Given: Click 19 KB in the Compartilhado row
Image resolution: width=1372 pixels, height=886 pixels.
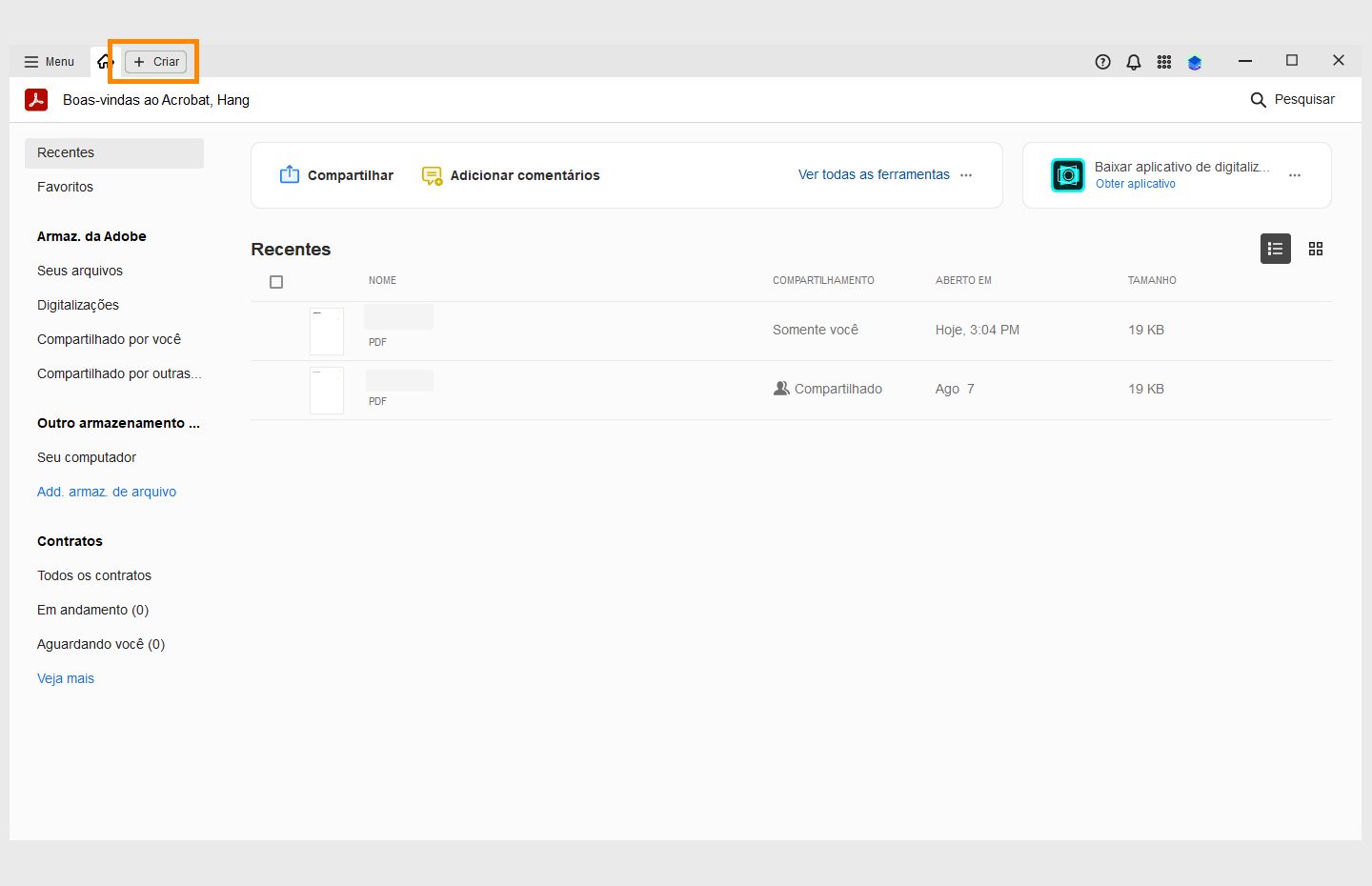Looking at the screenshot, I should click(1146, 390).
